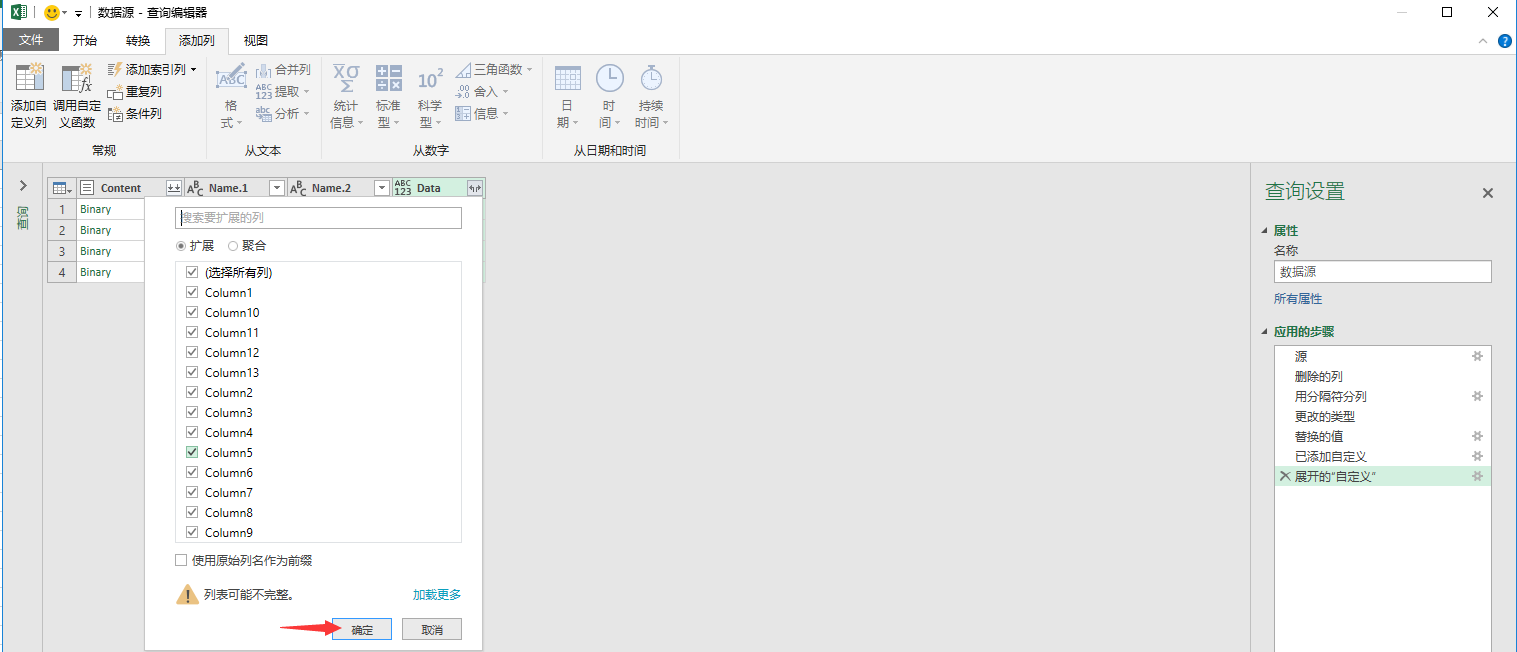Click the 搜索要扩展的列 search field

tap(318, 217)
